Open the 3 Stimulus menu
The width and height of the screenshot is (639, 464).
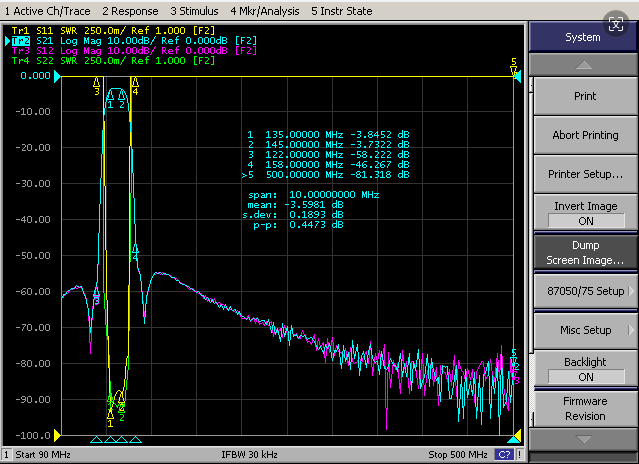pyautogui.click(x=194, y=11)
